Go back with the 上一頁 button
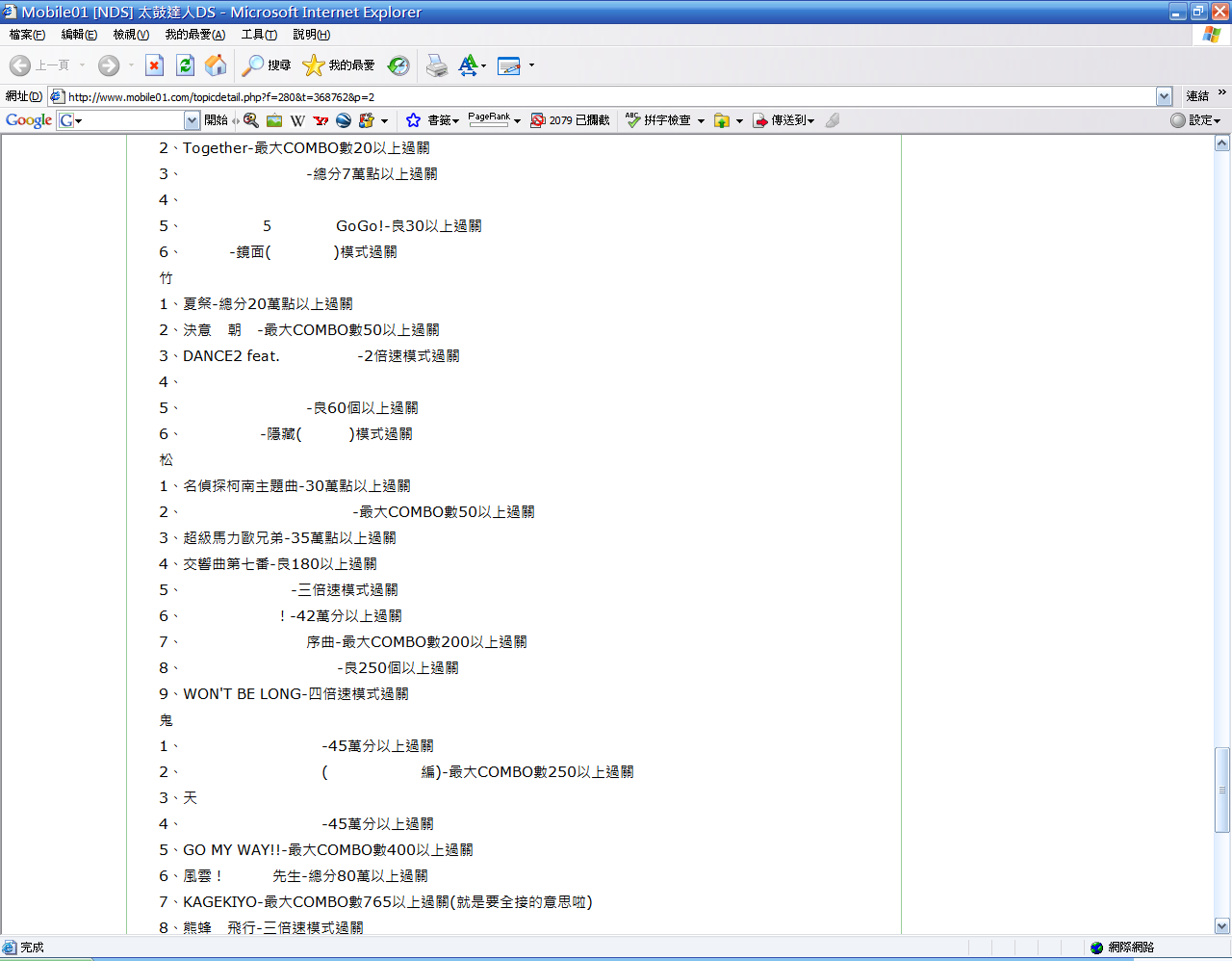1232x961 pixels. pos(38,65)
